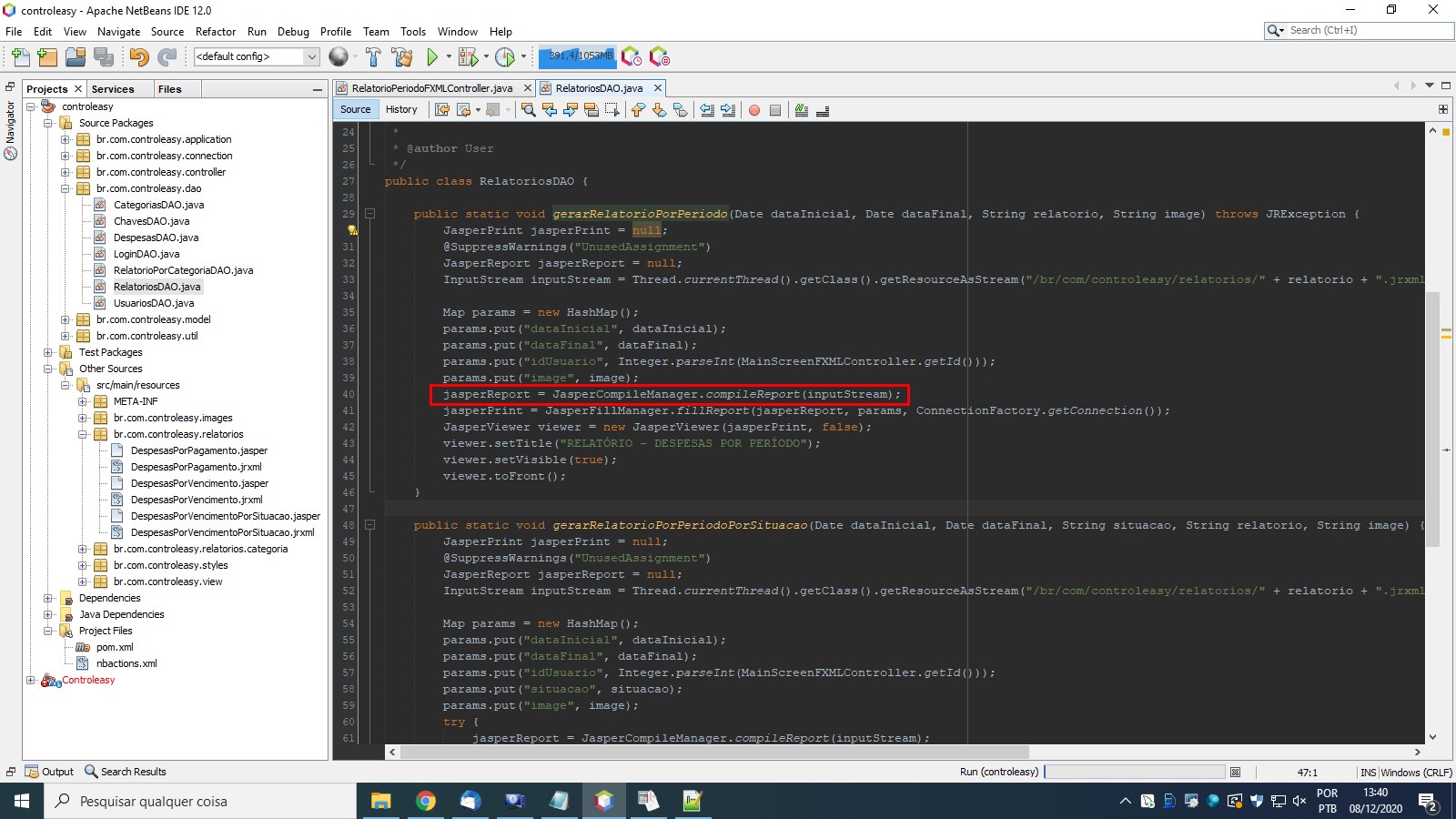Expand the br.com.controleasy.model package
Screen dimensions: 1456x819
66,319
